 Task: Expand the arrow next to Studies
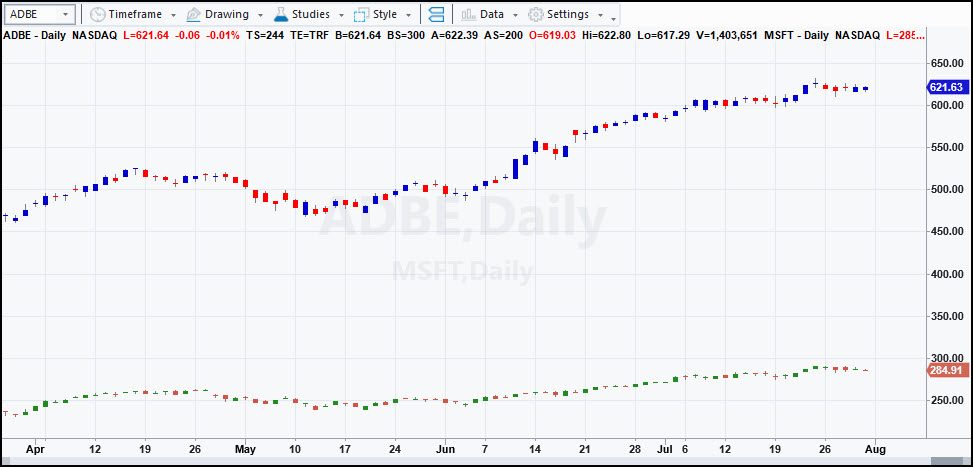[341, 15]
